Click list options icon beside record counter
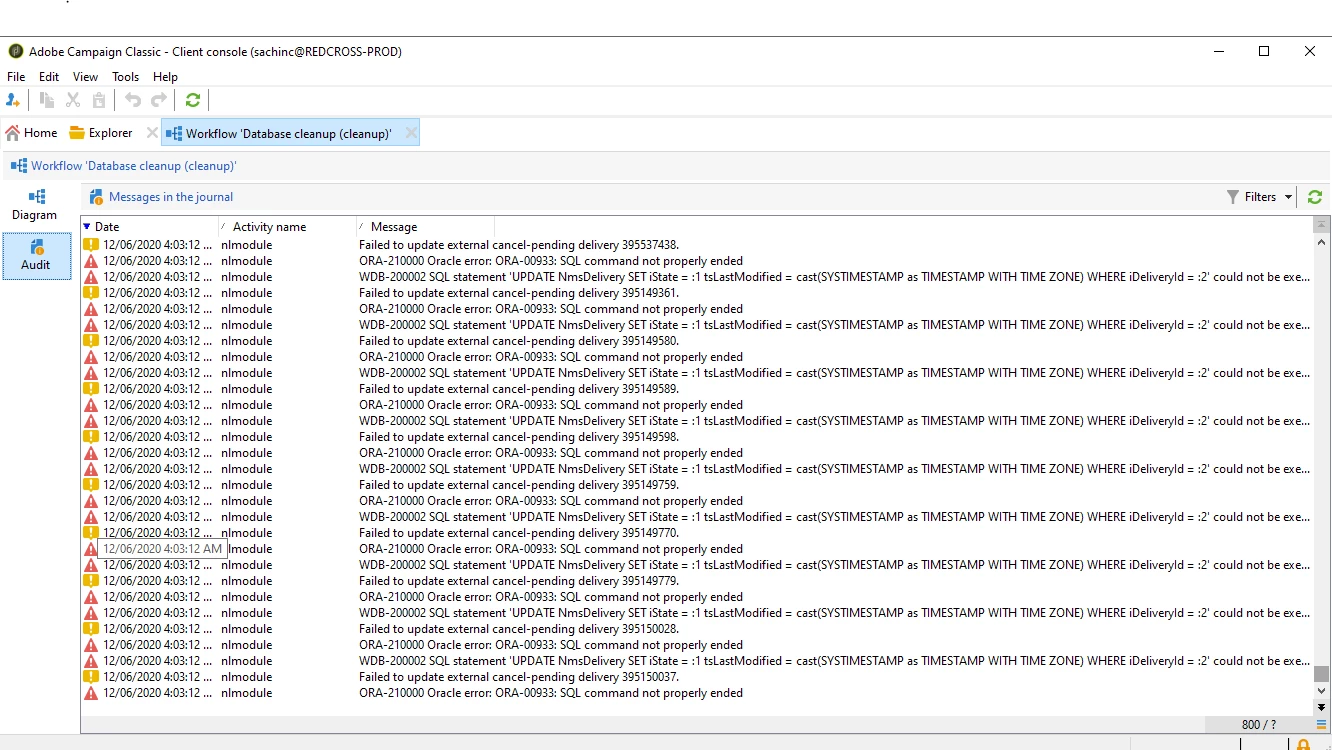 click(1322, 725)
